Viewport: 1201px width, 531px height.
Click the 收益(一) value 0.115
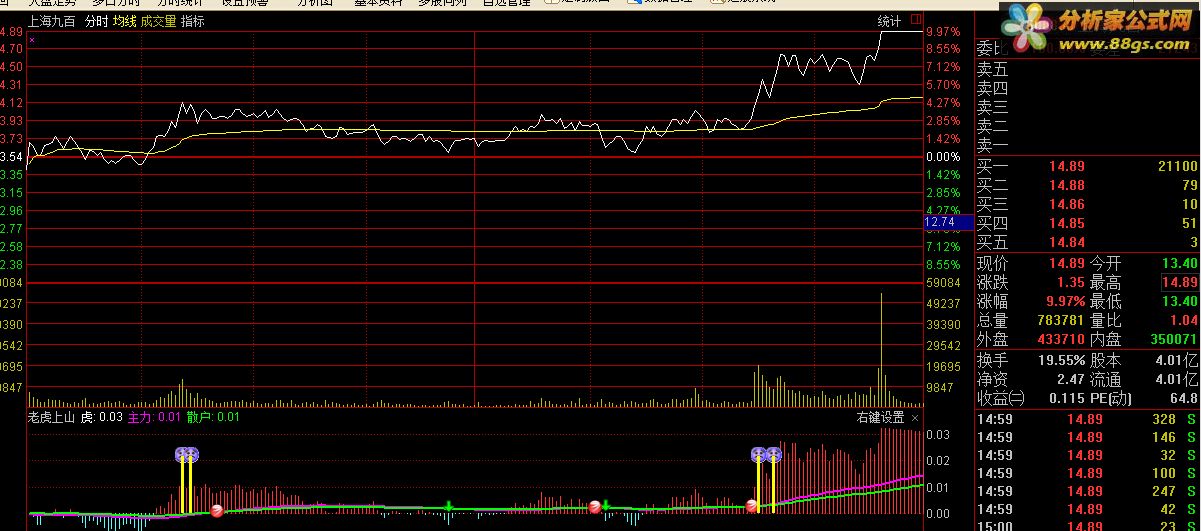[1067, 398]
